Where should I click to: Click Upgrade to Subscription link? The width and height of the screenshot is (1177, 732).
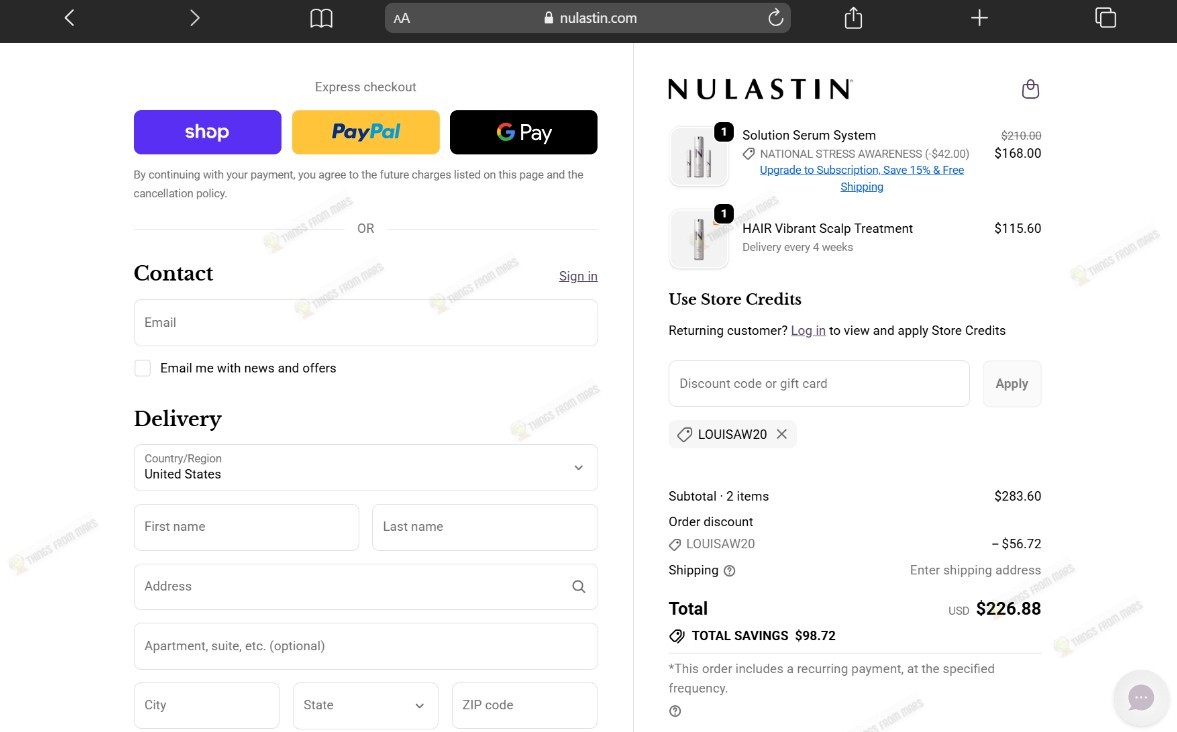pos(862,178)
